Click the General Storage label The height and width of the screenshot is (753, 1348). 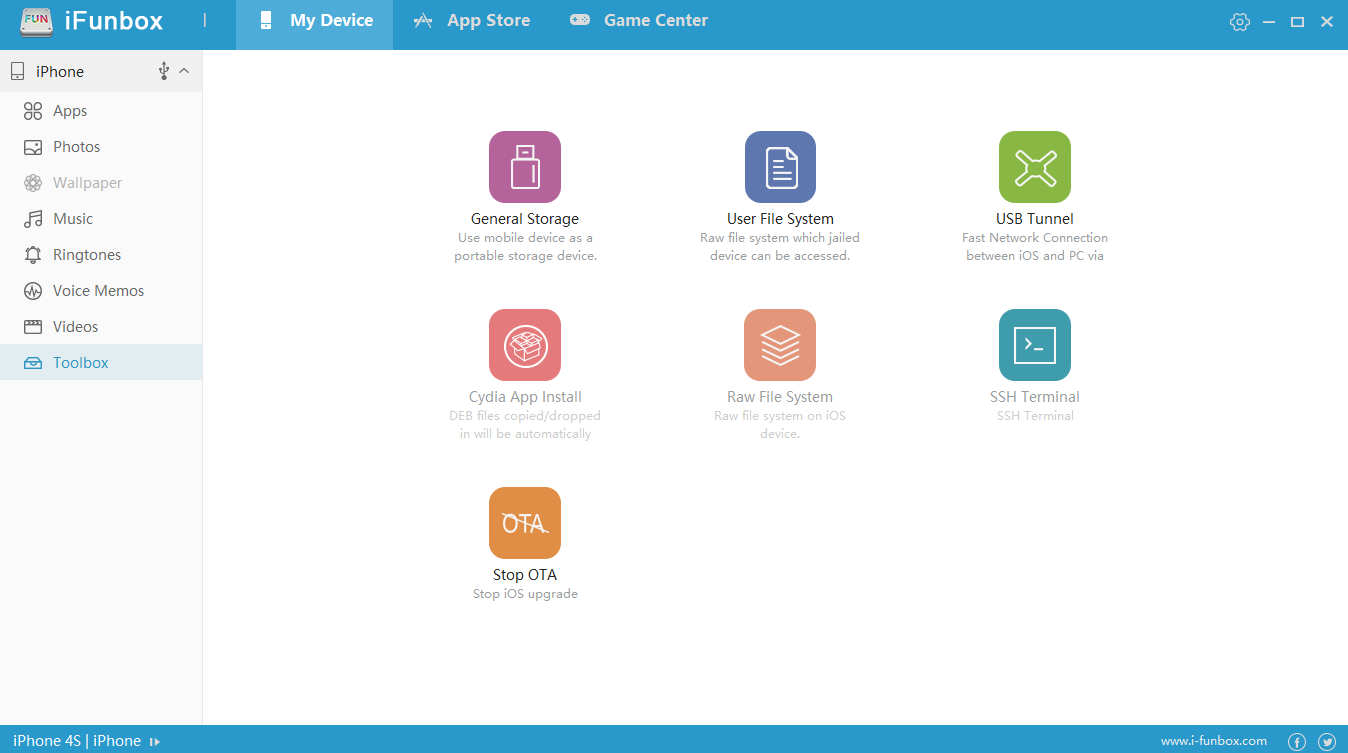[x=525, y=219]
